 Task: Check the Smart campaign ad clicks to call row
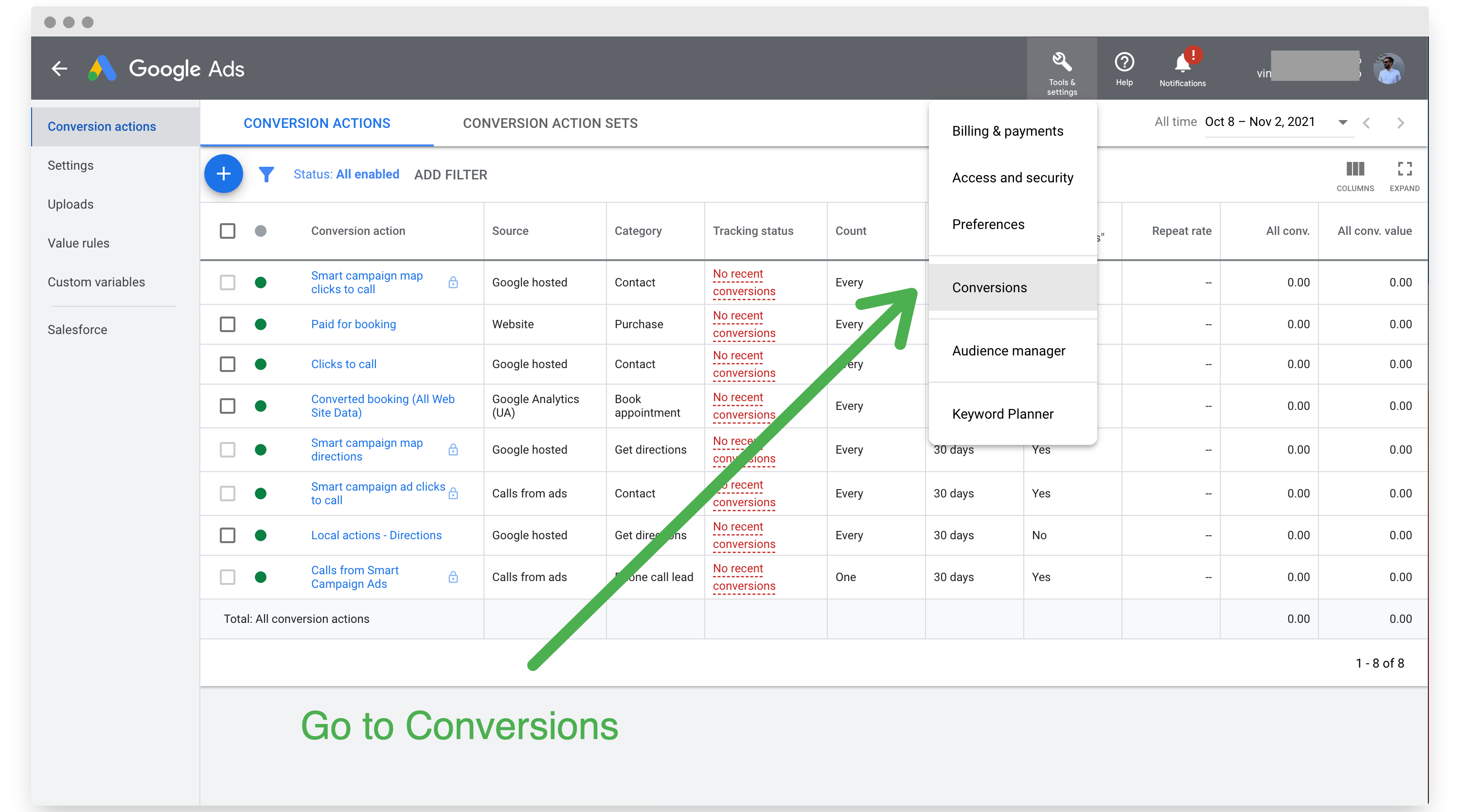tap(227, 493)
